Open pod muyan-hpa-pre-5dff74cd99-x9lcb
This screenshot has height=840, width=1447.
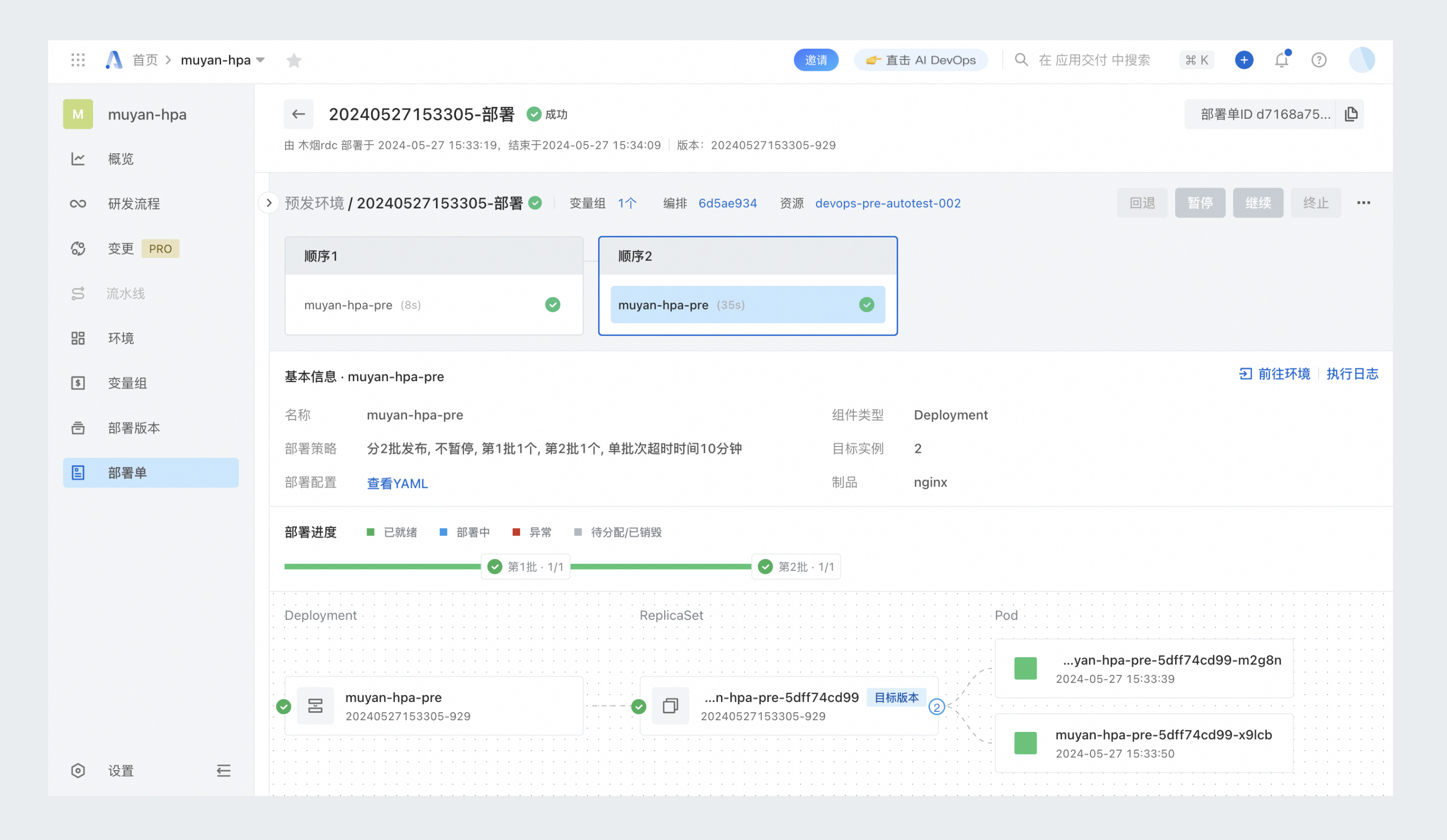pyautogui.click(x=1144, y=744)
